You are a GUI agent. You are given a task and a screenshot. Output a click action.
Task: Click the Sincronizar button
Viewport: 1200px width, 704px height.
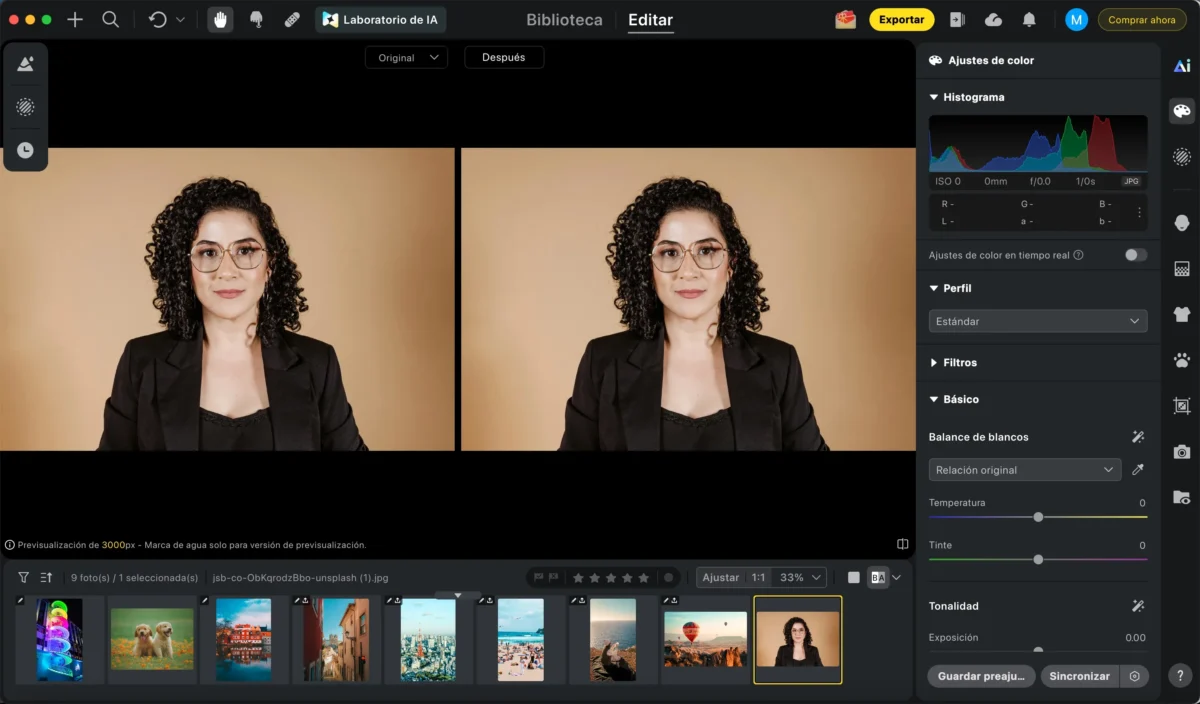click(1079, 676)
